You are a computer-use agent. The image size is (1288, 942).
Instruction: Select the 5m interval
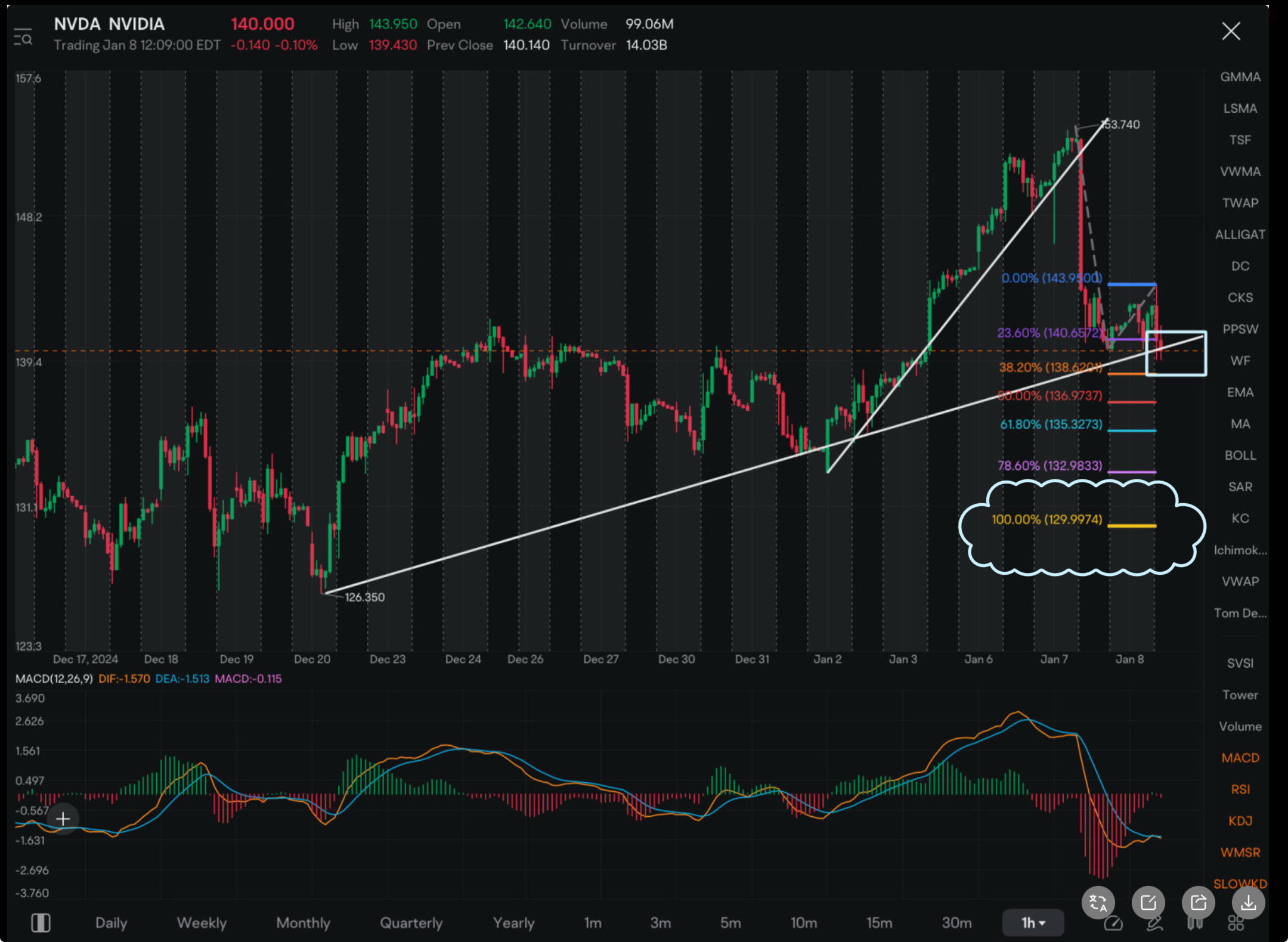coord(730,923)
